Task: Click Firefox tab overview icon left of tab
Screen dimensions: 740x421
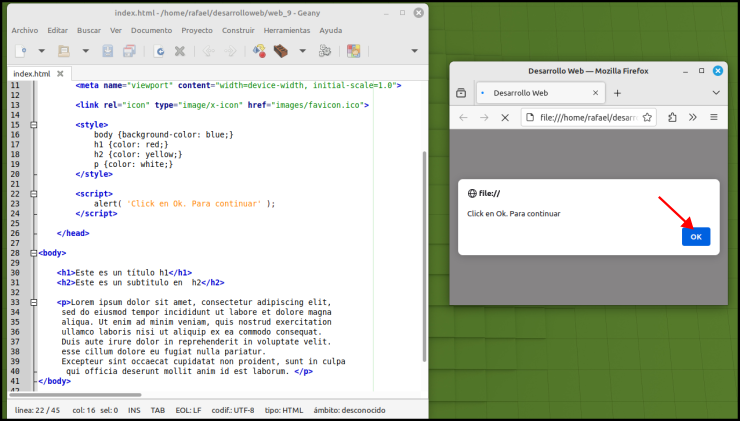Action: (x=461, y=93)
